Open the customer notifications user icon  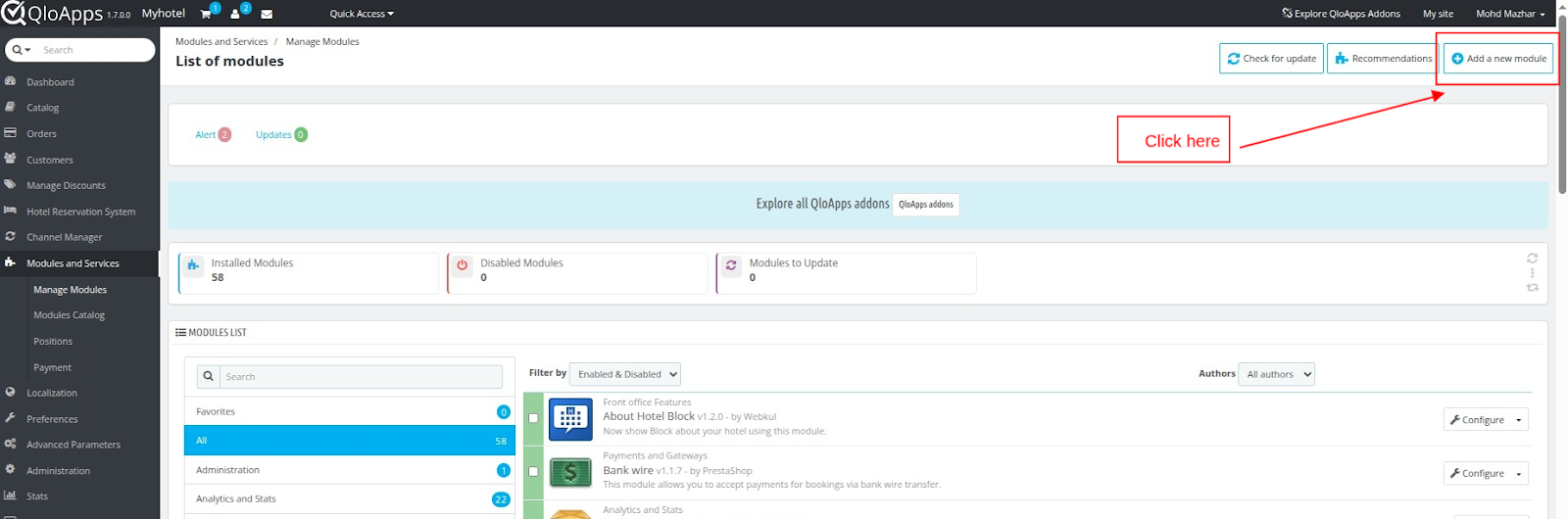[x=235, y=14]
